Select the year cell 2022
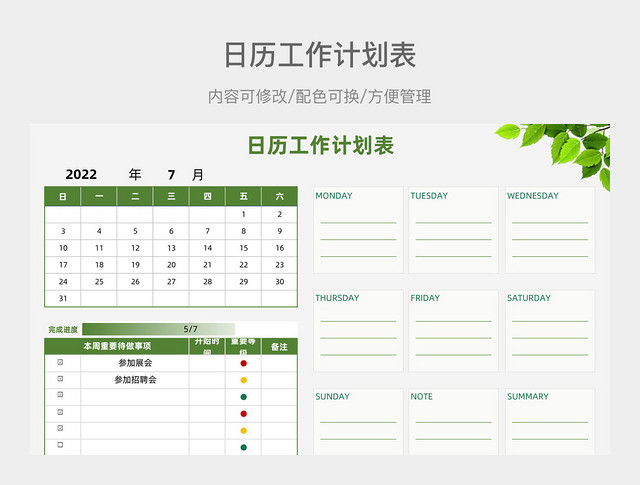Image resolution: width=640 pixels, height=485 pixels. [81, 175]
